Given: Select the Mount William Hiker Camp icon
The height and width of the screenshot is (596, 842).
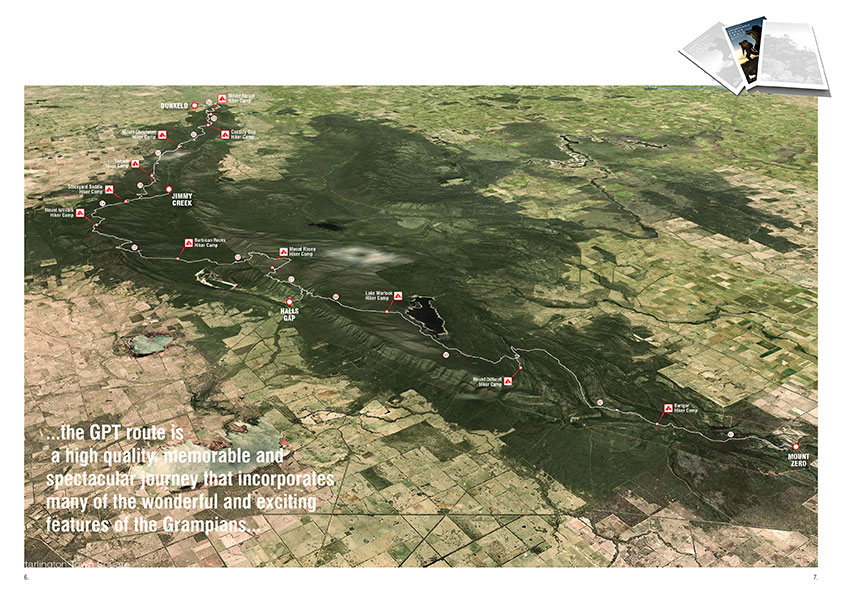Looking at the screenshot, I should 81,213.
